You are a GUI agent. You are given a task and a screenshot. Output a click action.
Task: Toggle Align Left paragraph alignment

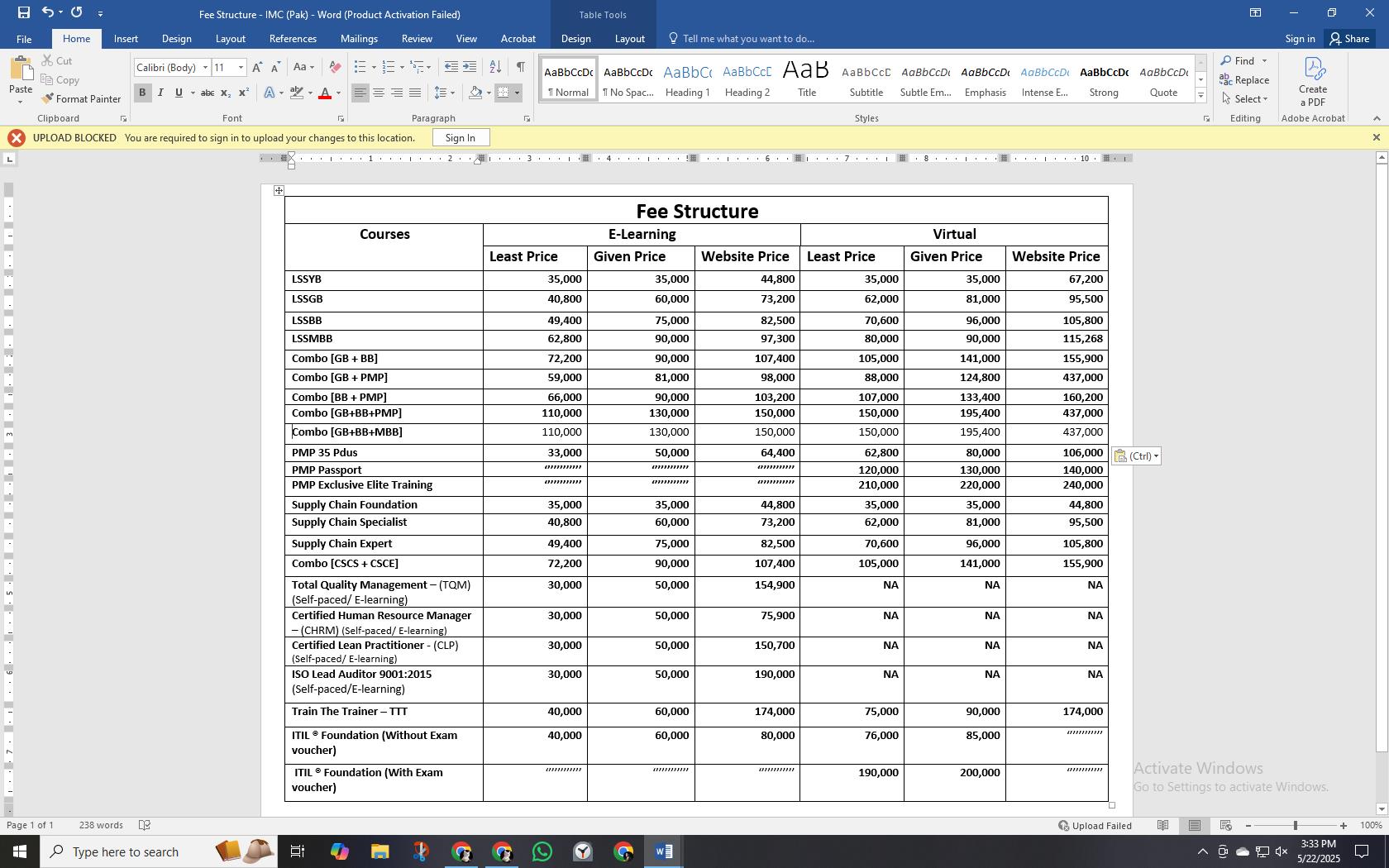click(x=360, y=93)
